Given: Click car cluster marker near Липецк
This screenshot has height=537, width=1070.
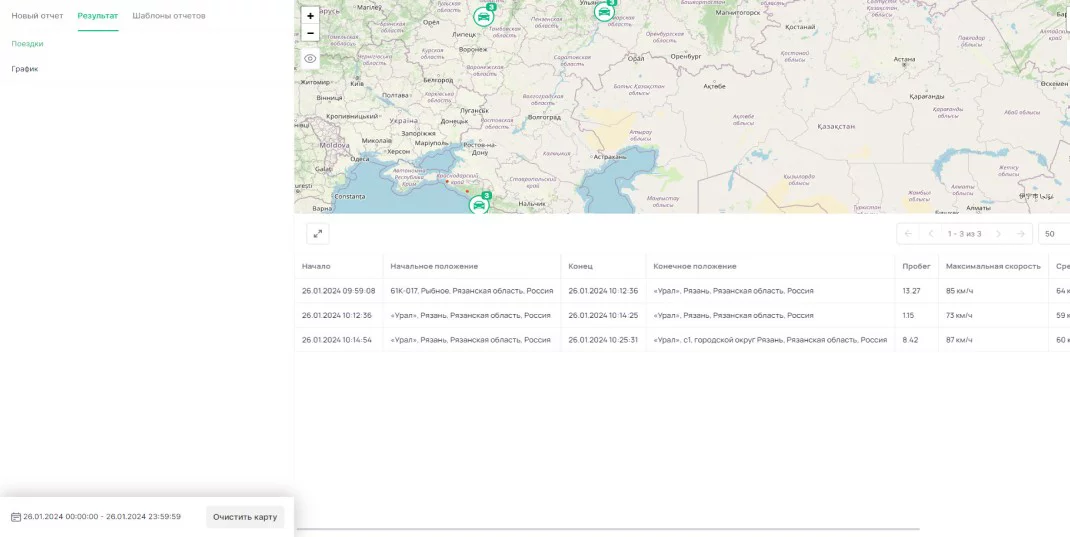Looking at the screenshot, I should click(484, 16).
